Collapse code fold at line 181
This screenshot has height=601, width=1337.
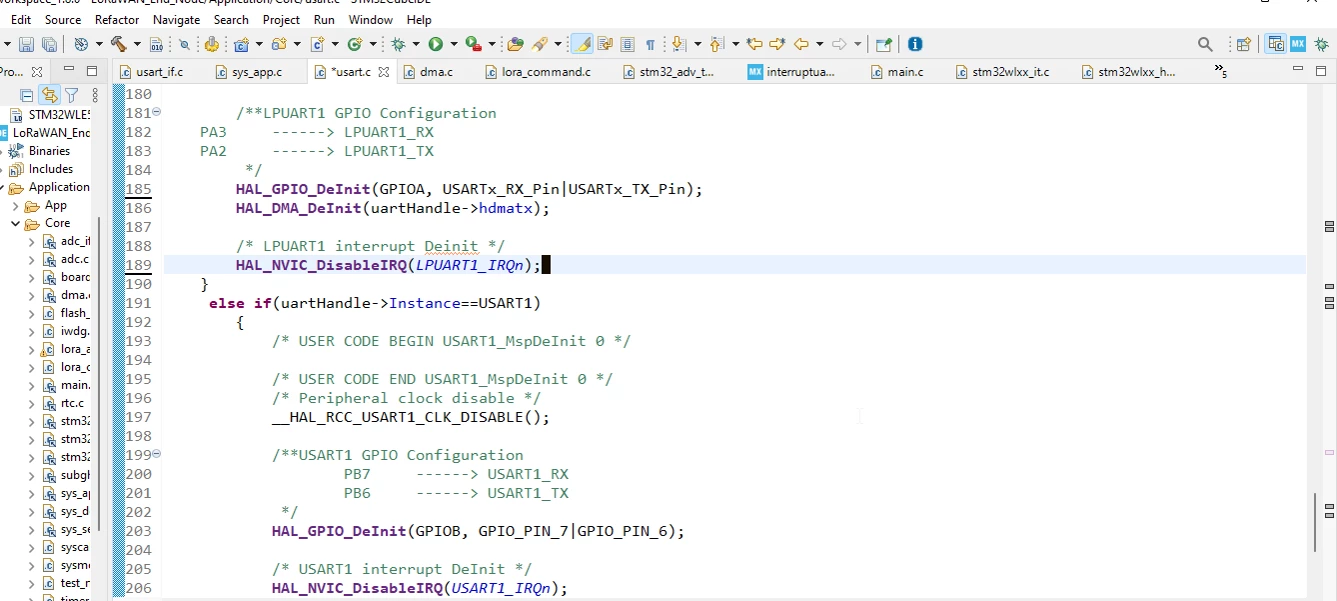157,113
